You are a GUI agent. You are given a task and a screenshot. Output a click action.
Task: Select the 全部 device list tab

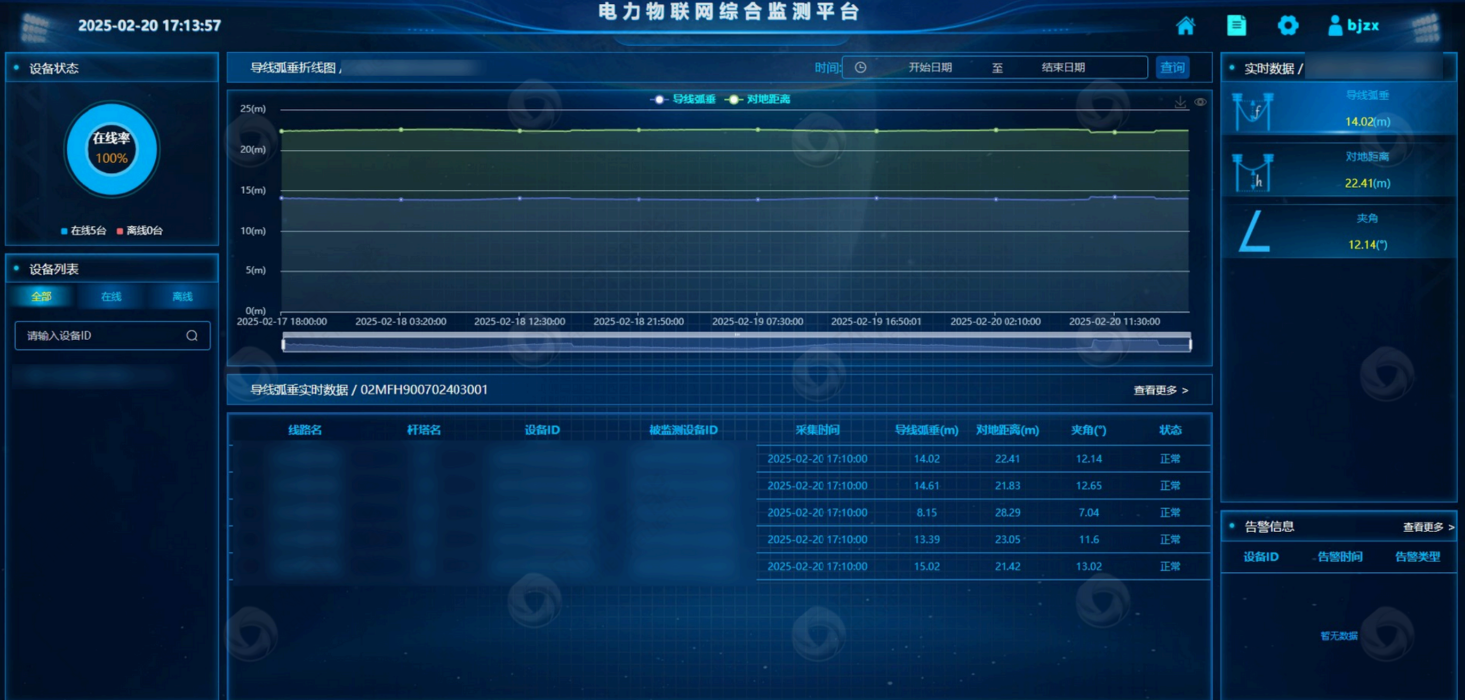tap(41, 297)
